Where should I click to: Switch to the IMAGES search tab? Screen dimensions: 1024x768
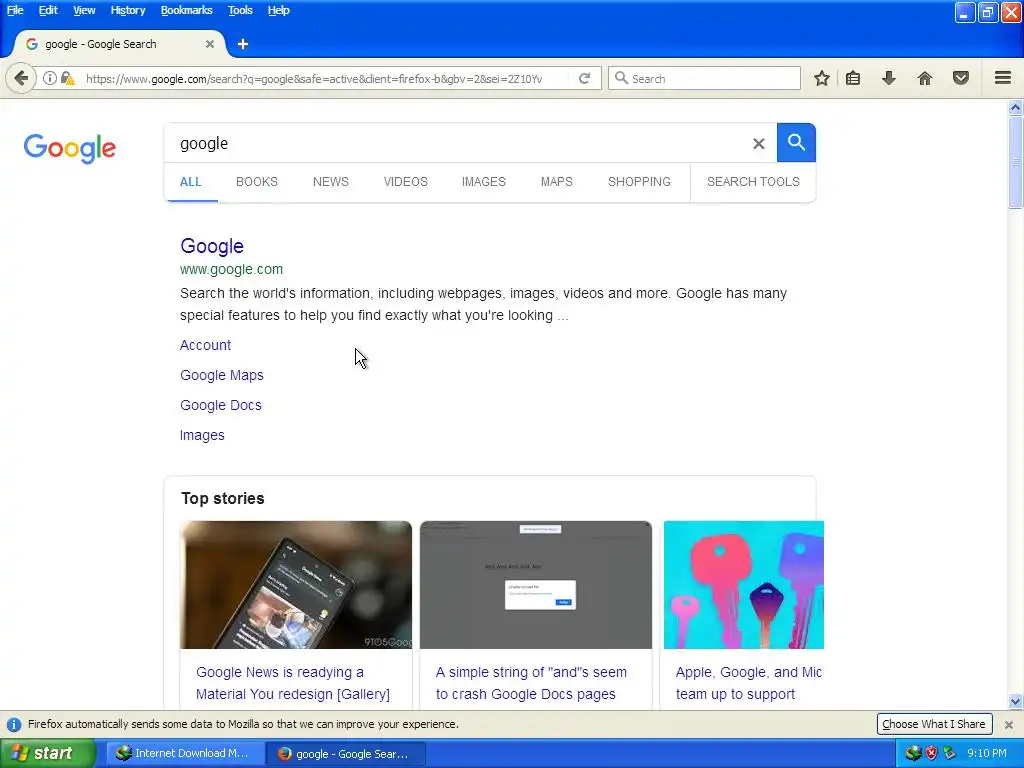tap(483, 182)
